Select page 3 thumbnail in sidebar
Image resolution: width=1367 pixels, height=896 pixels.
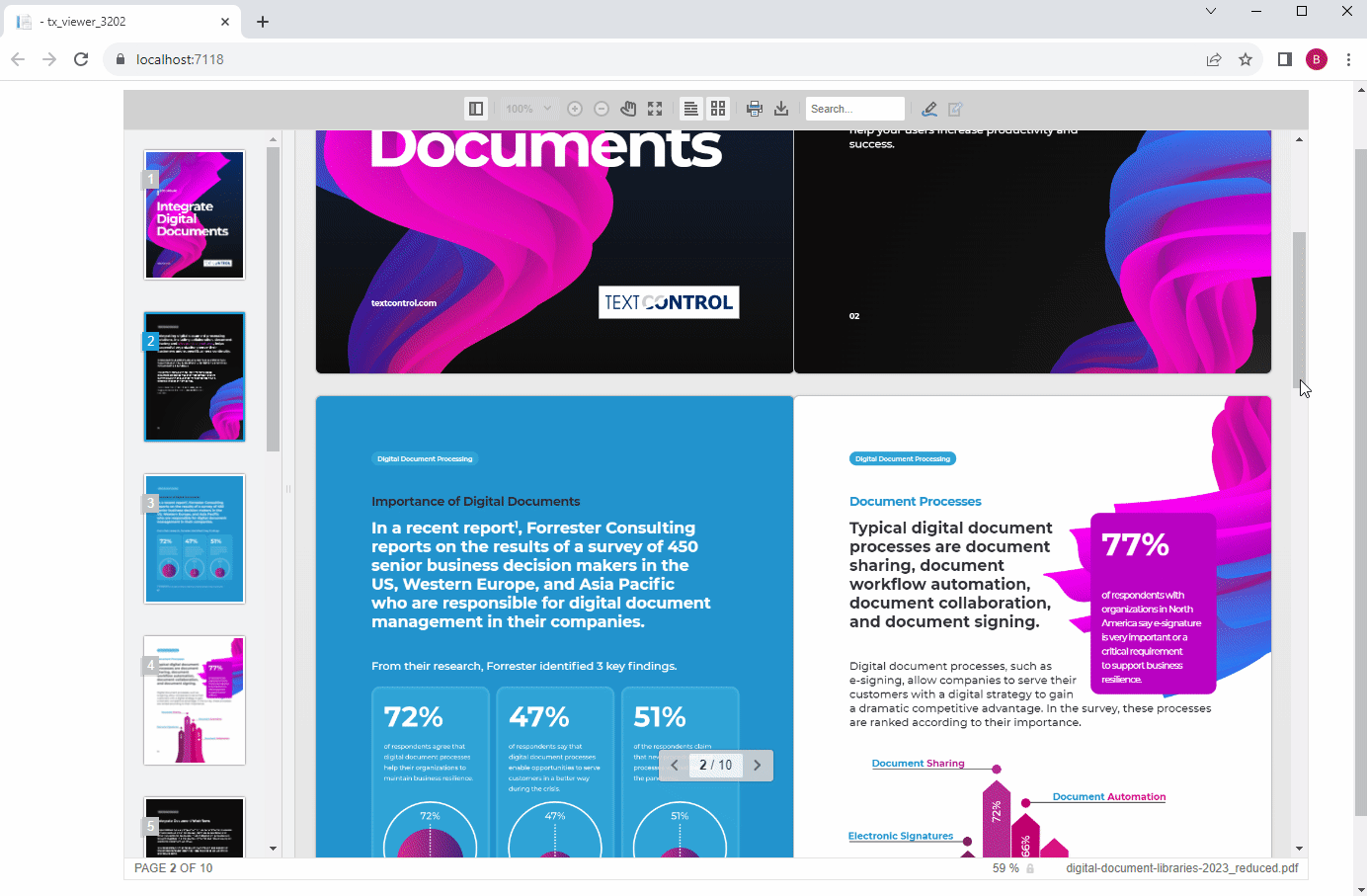pyautogui.click(x=194, y=538)
